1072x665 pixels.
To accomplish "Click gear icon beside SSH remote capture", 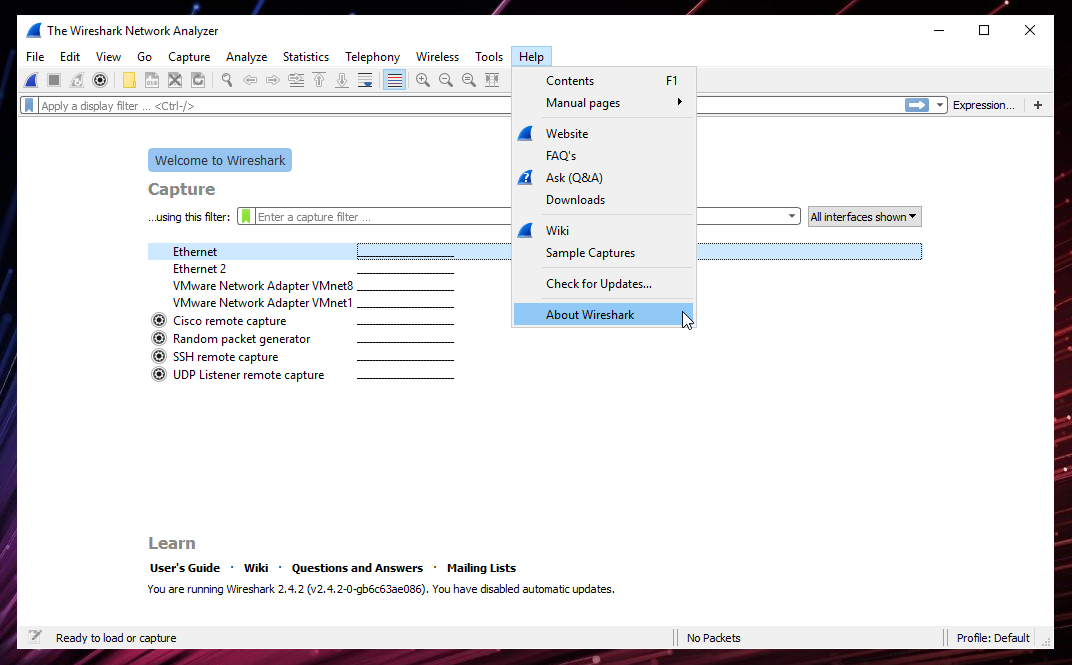I will pyautogui.click(x=159, y=356).
